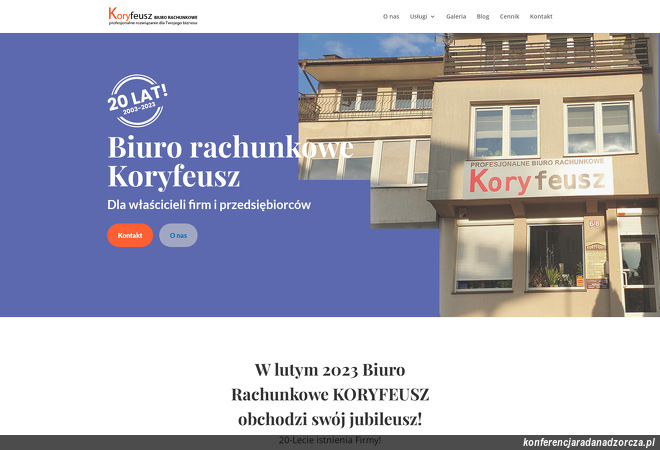This screenshot has width=660, height=450.
Task: Open the Cennik price list page
Action: (509, 16)
